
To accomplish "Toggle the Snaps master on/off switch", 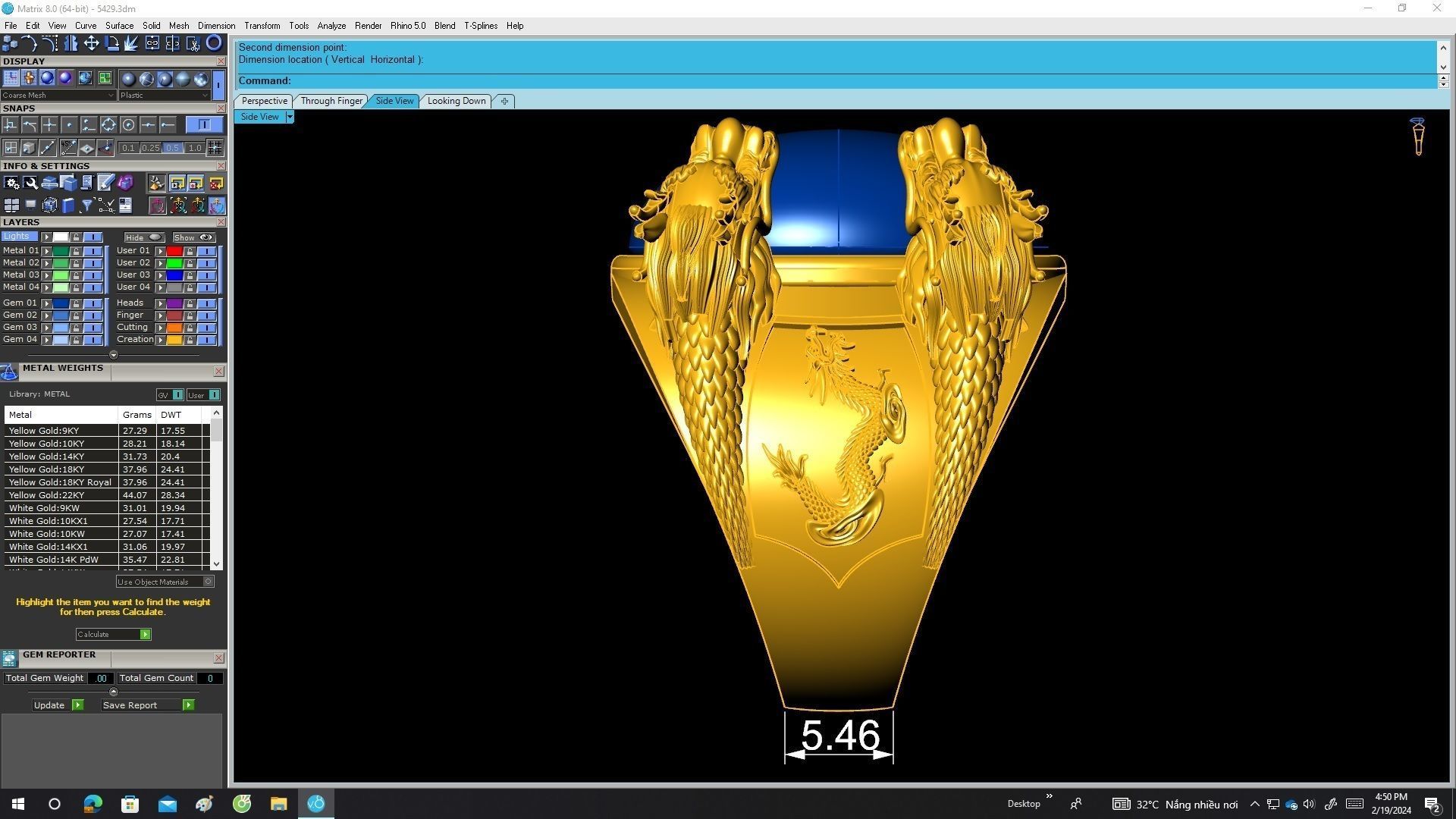I will pos(205,124).
